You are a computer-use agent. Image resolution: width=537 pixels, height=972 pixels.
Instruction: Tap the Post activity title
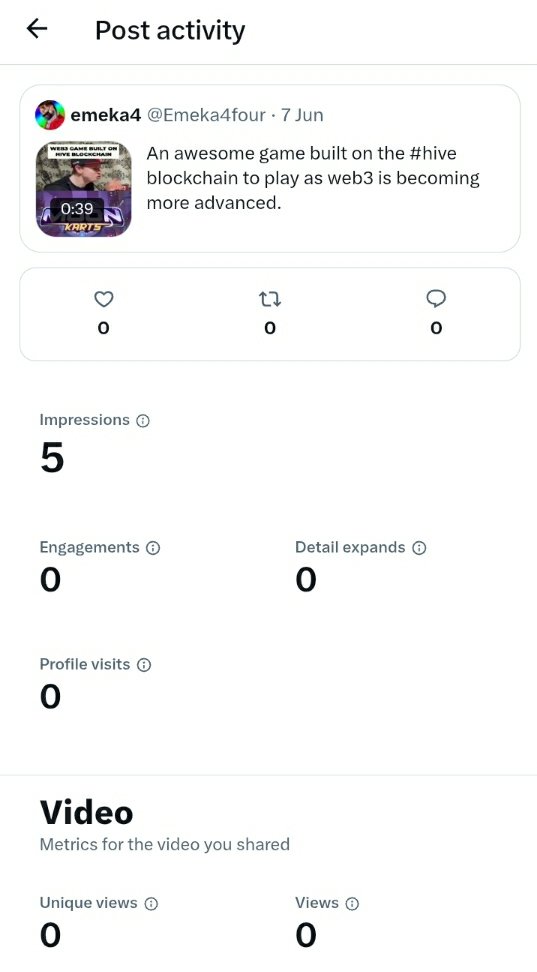coord(170,30)
